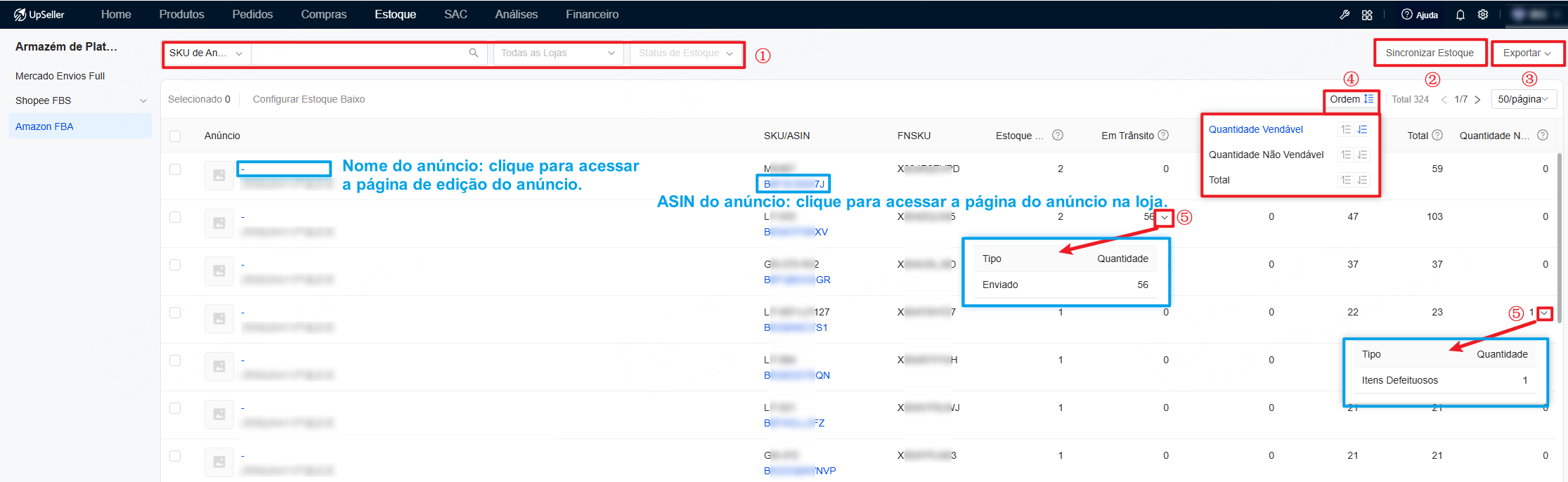Image resolution: width=1568 pixels, height=482 pixels.
Task: Expand Quantidade N... details arrow in S1 row
Action: coord(1544,313)
